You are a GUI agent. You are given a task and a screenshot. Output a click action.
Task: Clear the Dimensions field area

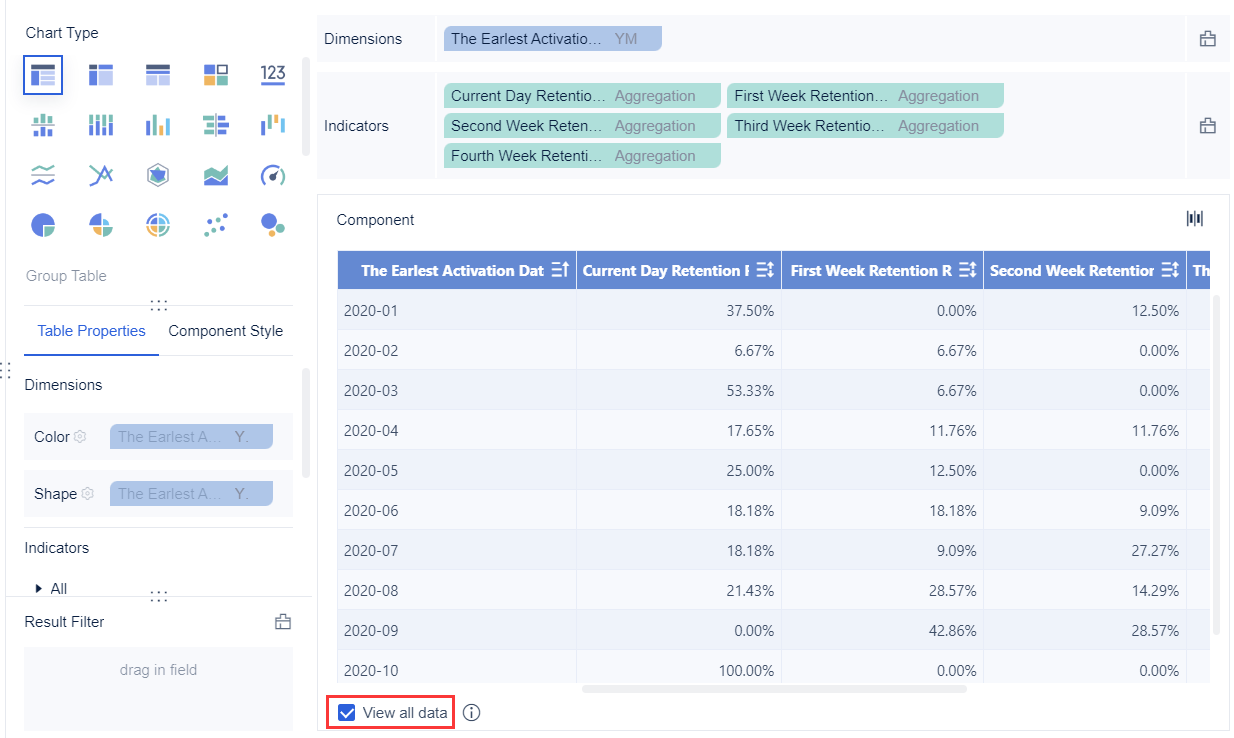tap(1207, 38)
